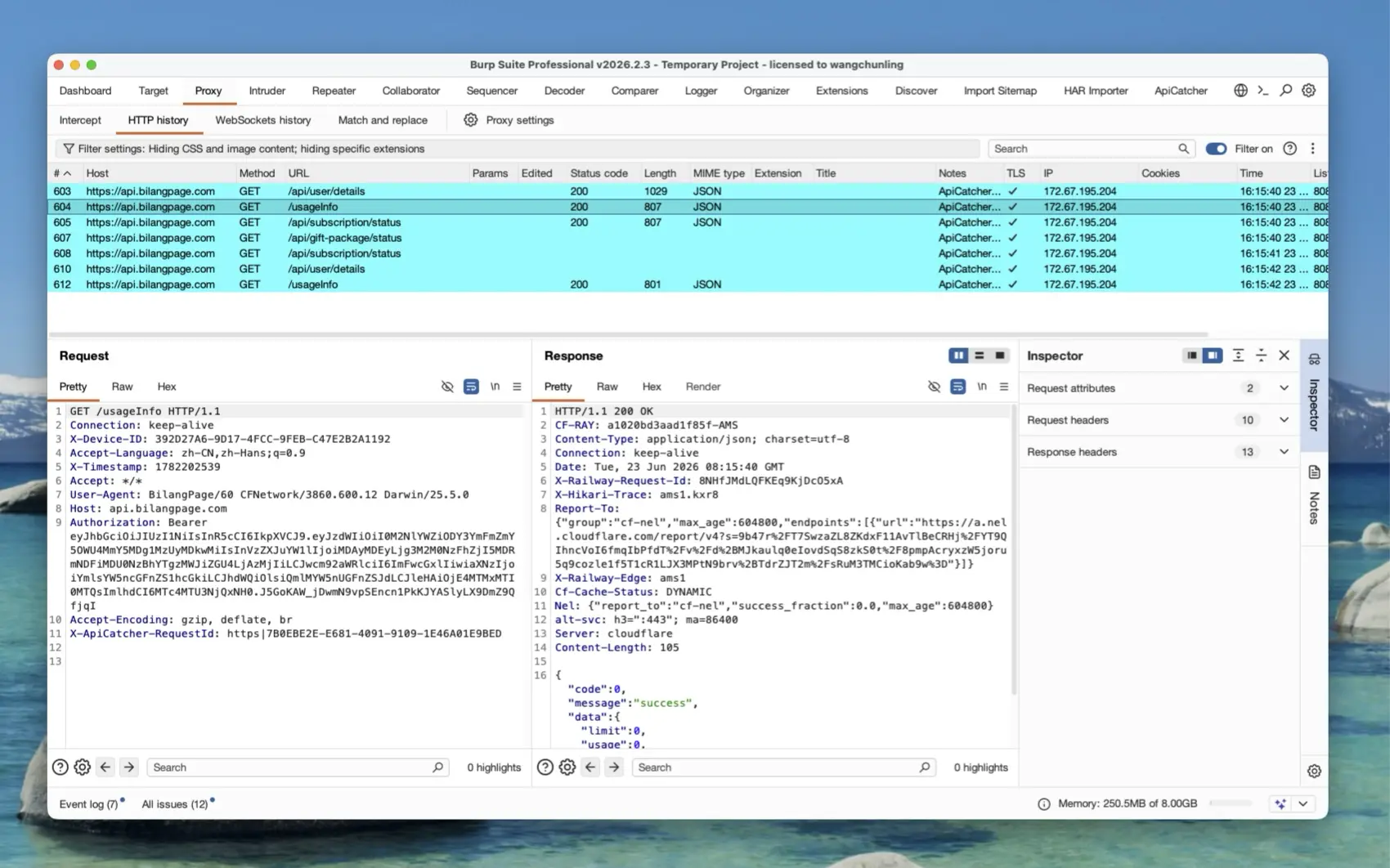The height and width of the screenshot is (868, 1390).
Task: Open All issues (12) link
Action: click(x=175, y=804)
